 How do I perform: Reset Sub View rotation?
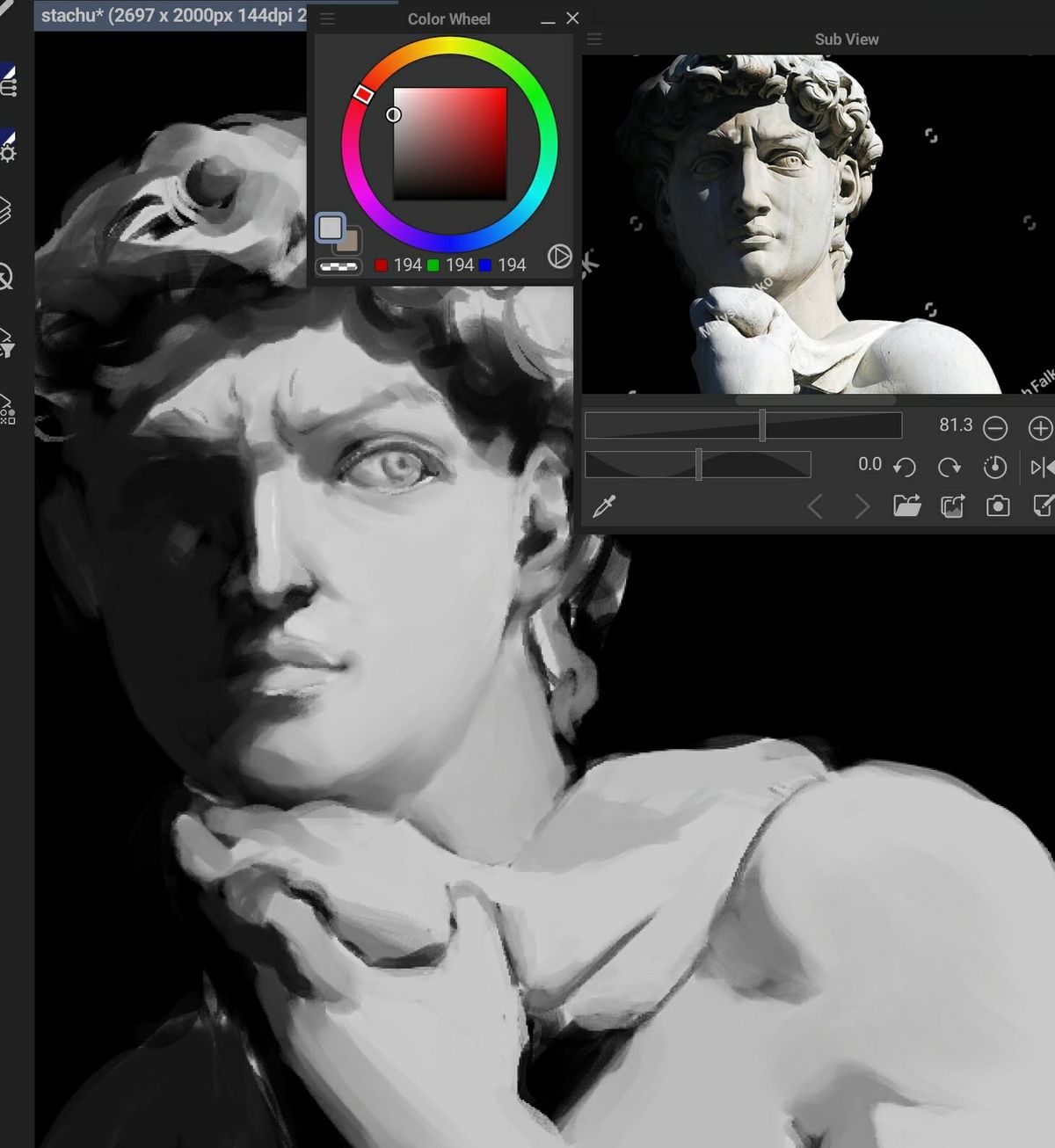coord(994,467)
